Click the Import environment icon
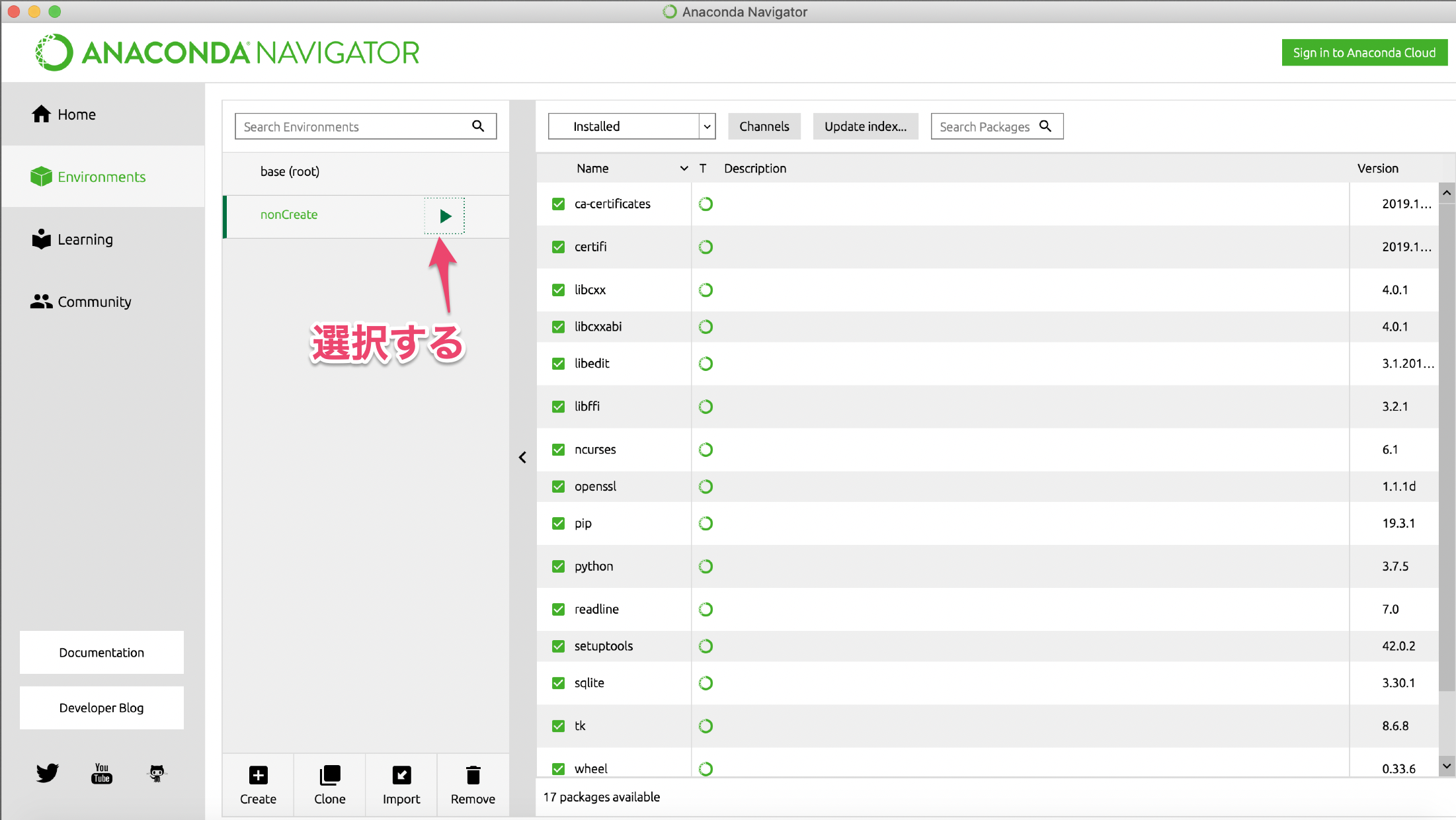This screenshot has width=1456, height=820. click(401, 775)
